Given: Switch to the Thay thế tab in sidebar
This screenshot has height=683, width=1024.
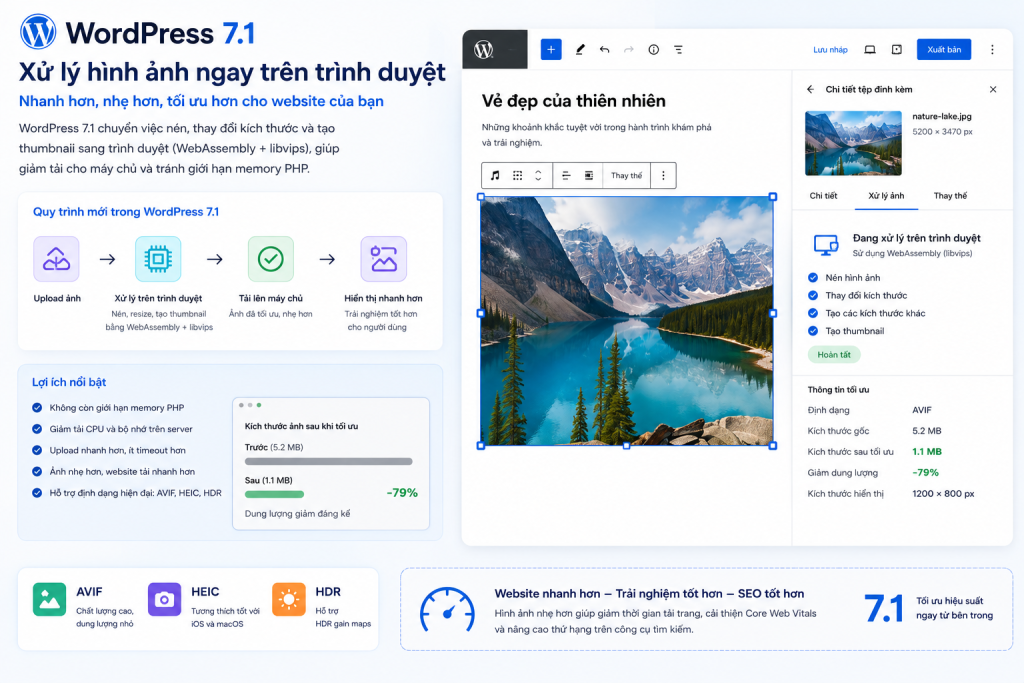Looking at the screenshot, I should click(950, 196).
